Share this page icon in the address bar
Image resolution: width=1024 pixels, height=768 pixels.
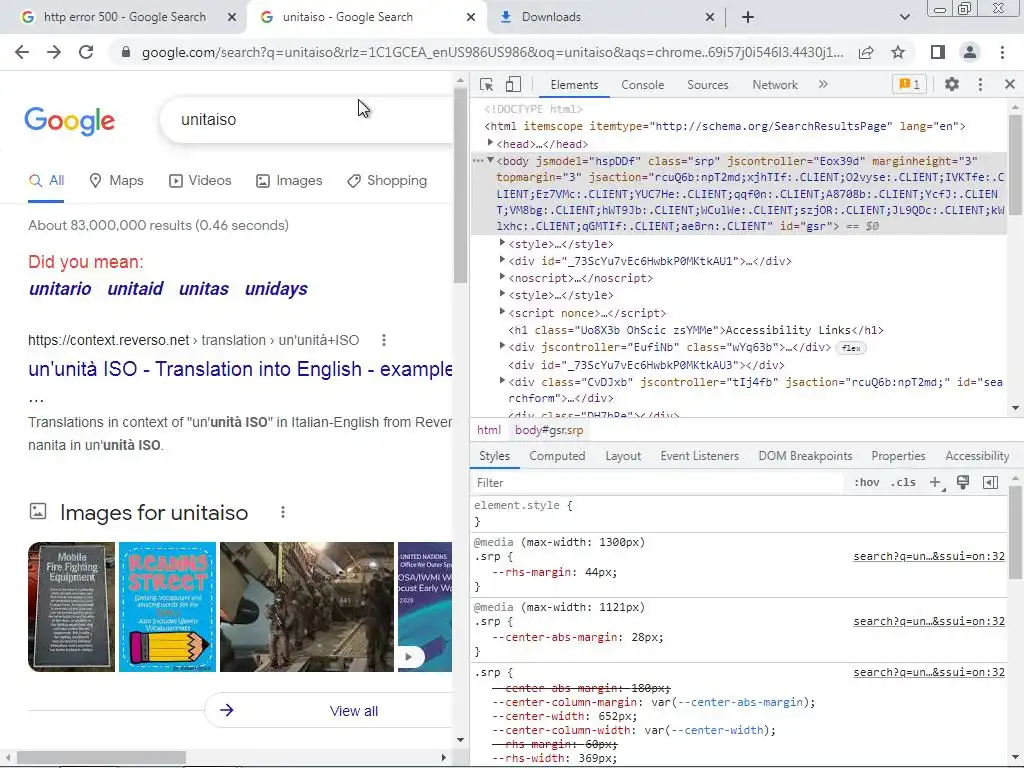(x=866, y=52)
